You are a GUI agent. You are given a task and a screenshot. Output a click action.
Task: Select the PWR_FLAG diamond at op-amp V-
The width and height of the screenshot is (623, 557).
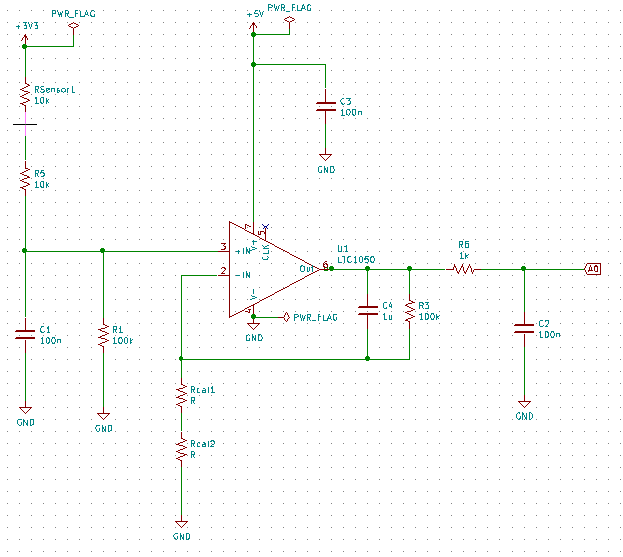[286, 317]
